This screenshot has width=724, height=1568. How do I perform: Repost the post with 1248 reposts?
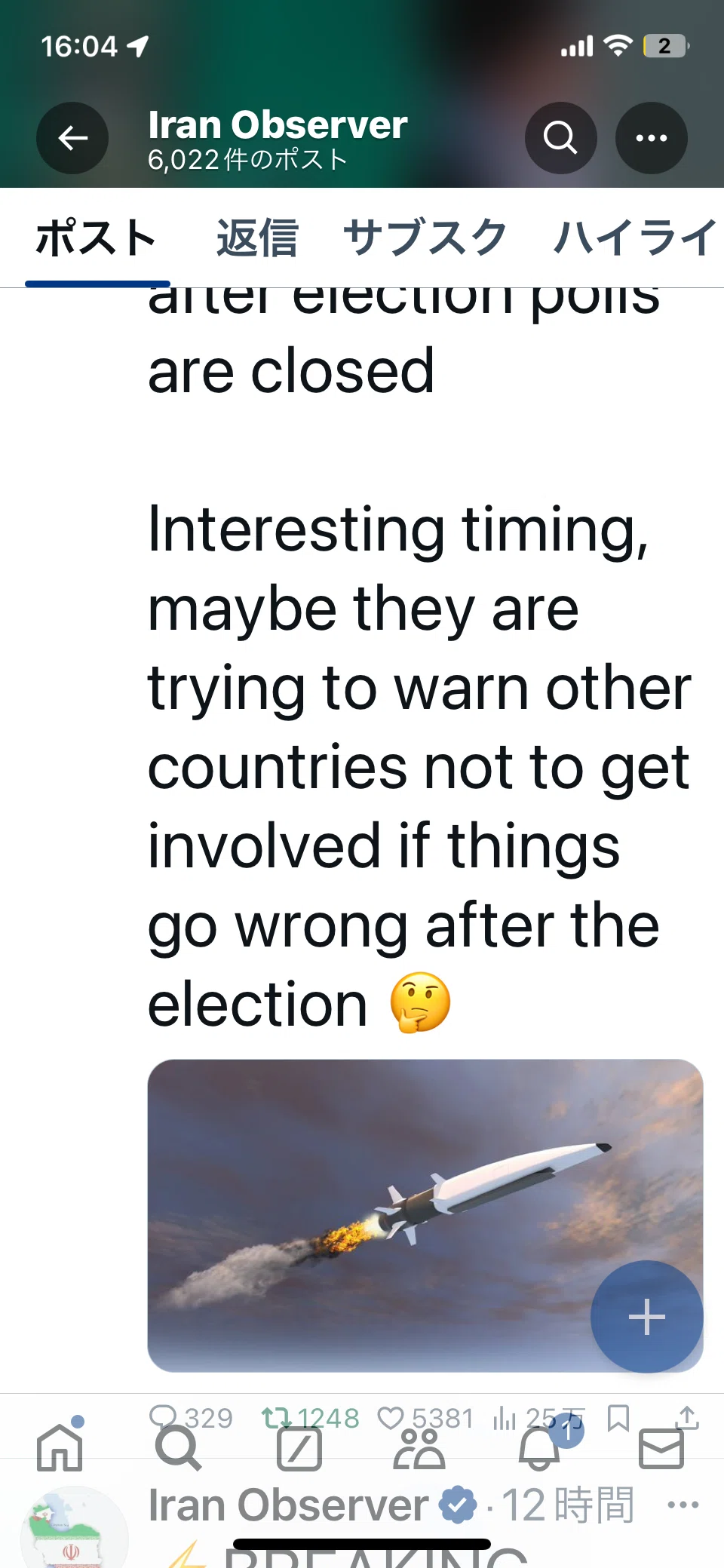pos(310,1418)
